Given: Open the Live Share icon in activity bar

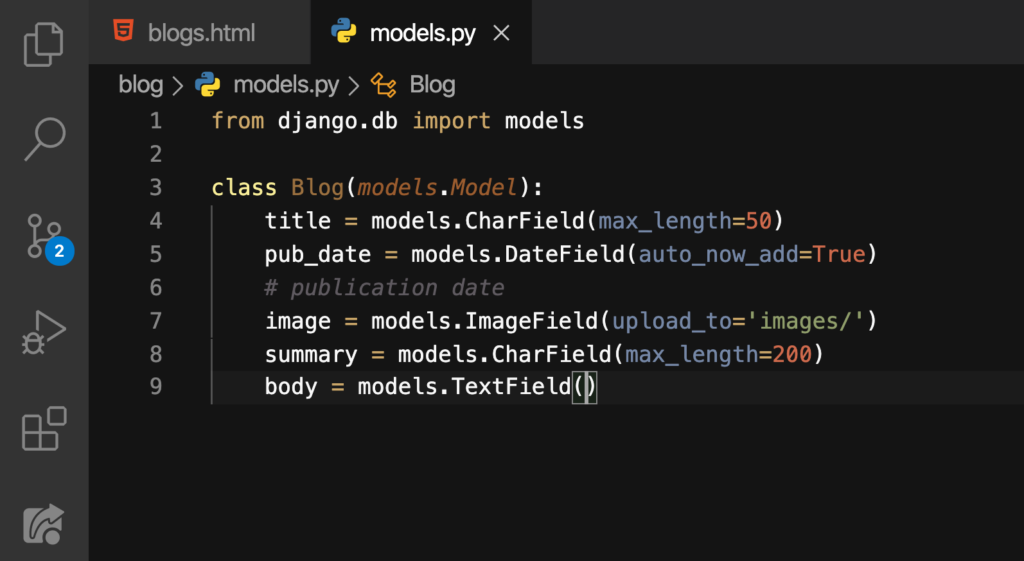Looking at the screenshot, I should click(x=44, y=524).
